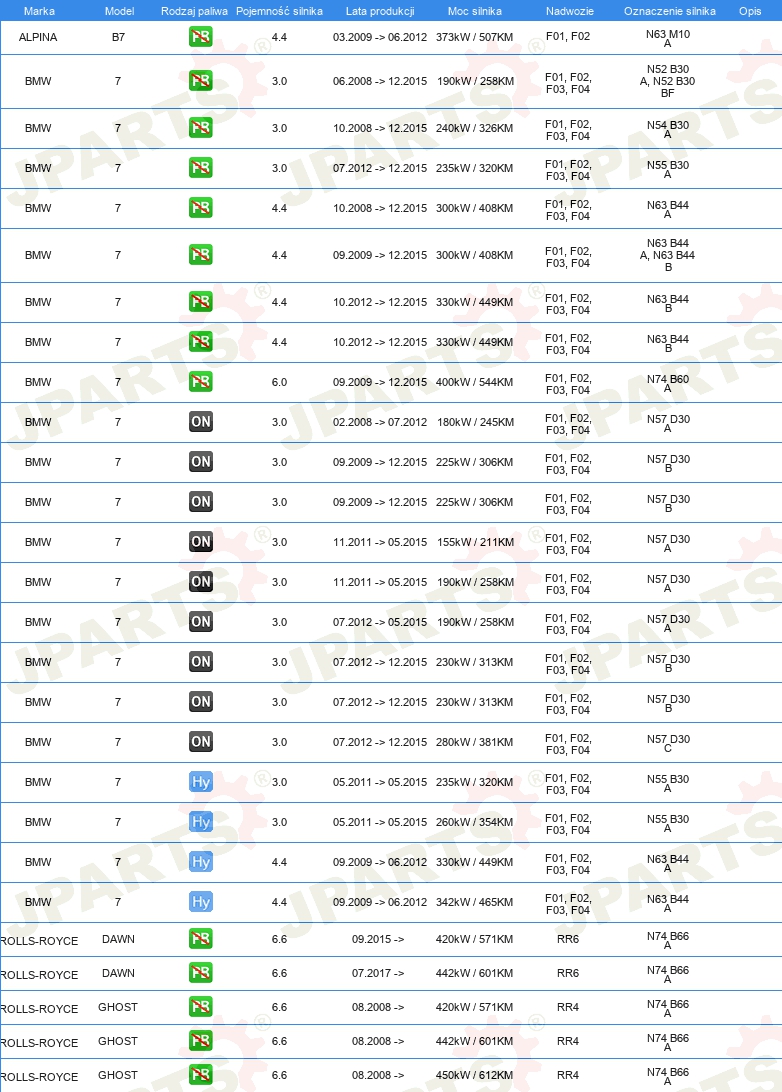Select the 180kW / 245KM power cell
This screenshot has height=1092, width=782.
[475, 422]
